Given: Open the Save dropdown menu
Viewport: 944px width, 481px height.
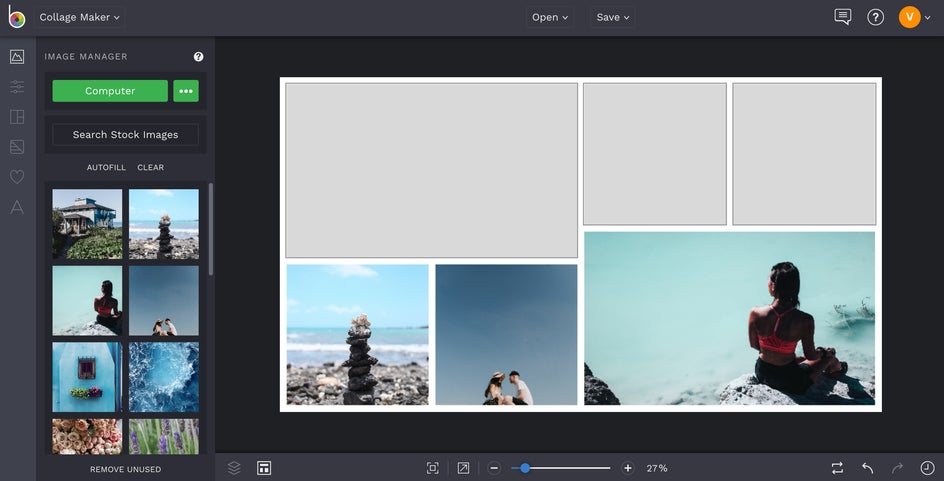Looking at the screenshot, I should click(x=612, y=17).
